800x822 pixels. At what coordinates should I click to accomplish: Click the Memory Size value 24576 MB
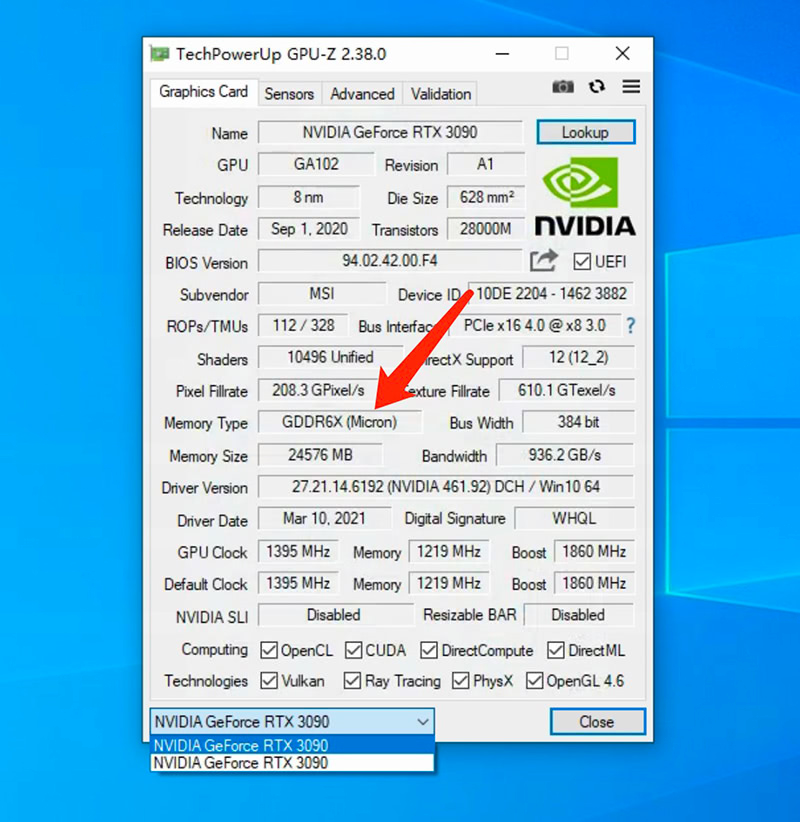click(320, 455)
